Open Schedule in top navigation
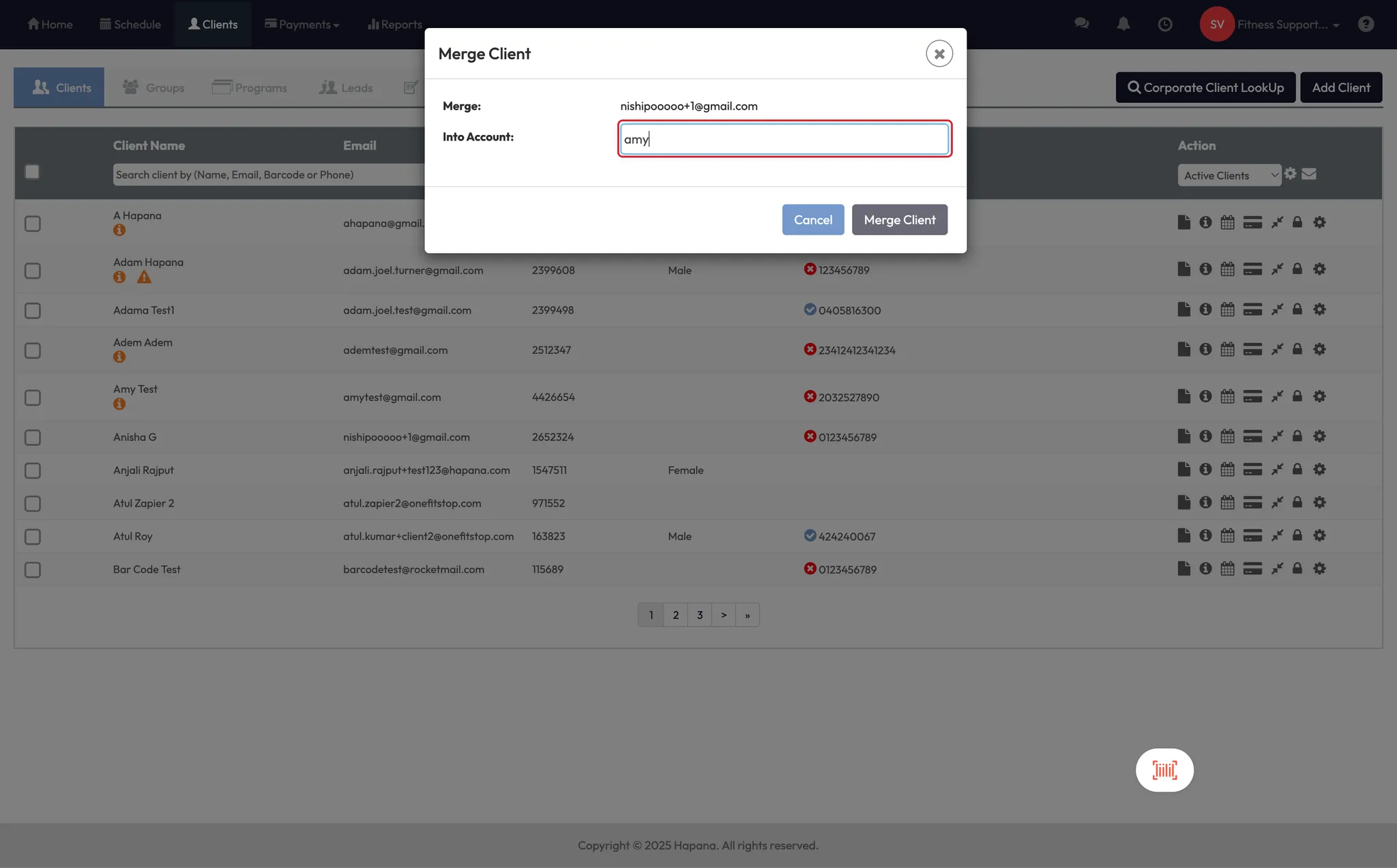Viewport: 1397px width, 868px height. pyautogui.click(x=130, y=24)
